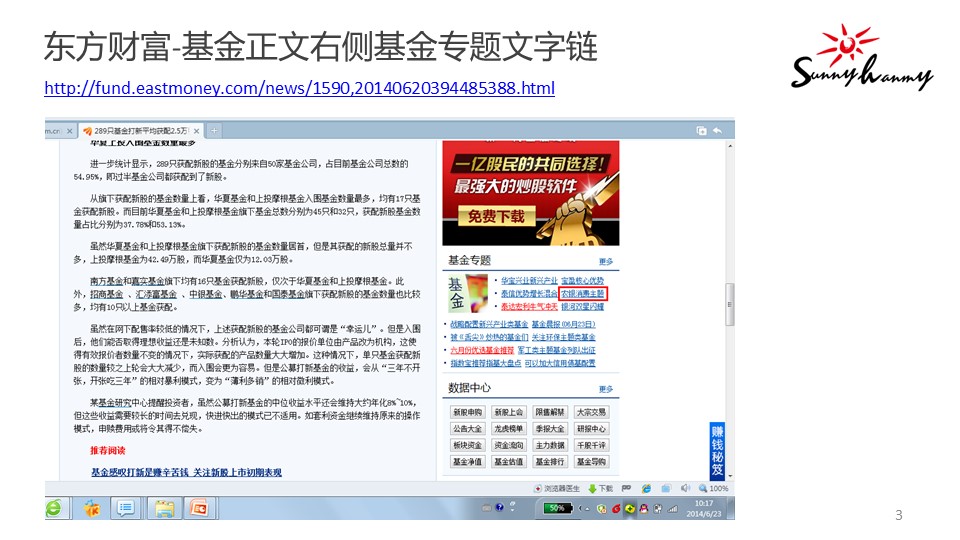Open 指数宝推荐指基大盘点 link
Screen dimensions: 960x540
pyautogui.click(x=486, y=363)
